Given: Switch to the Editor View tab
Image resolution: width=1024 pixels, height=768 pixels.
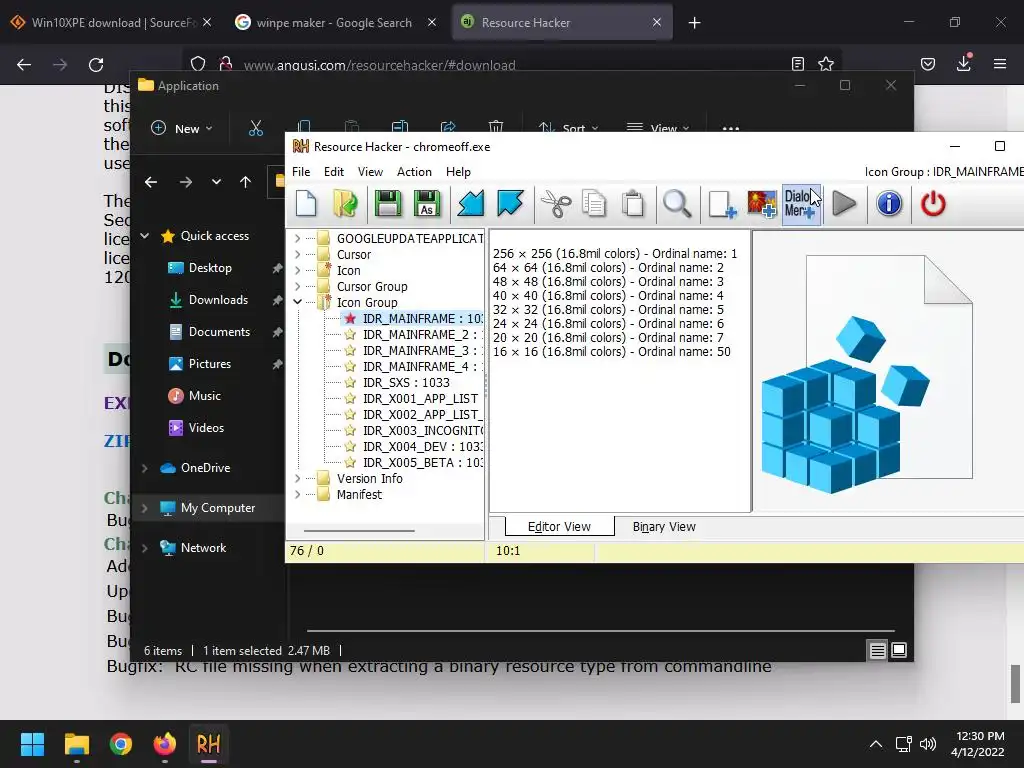Looking at the screenshot, I should pyautogui.click(x=560, y=526).
